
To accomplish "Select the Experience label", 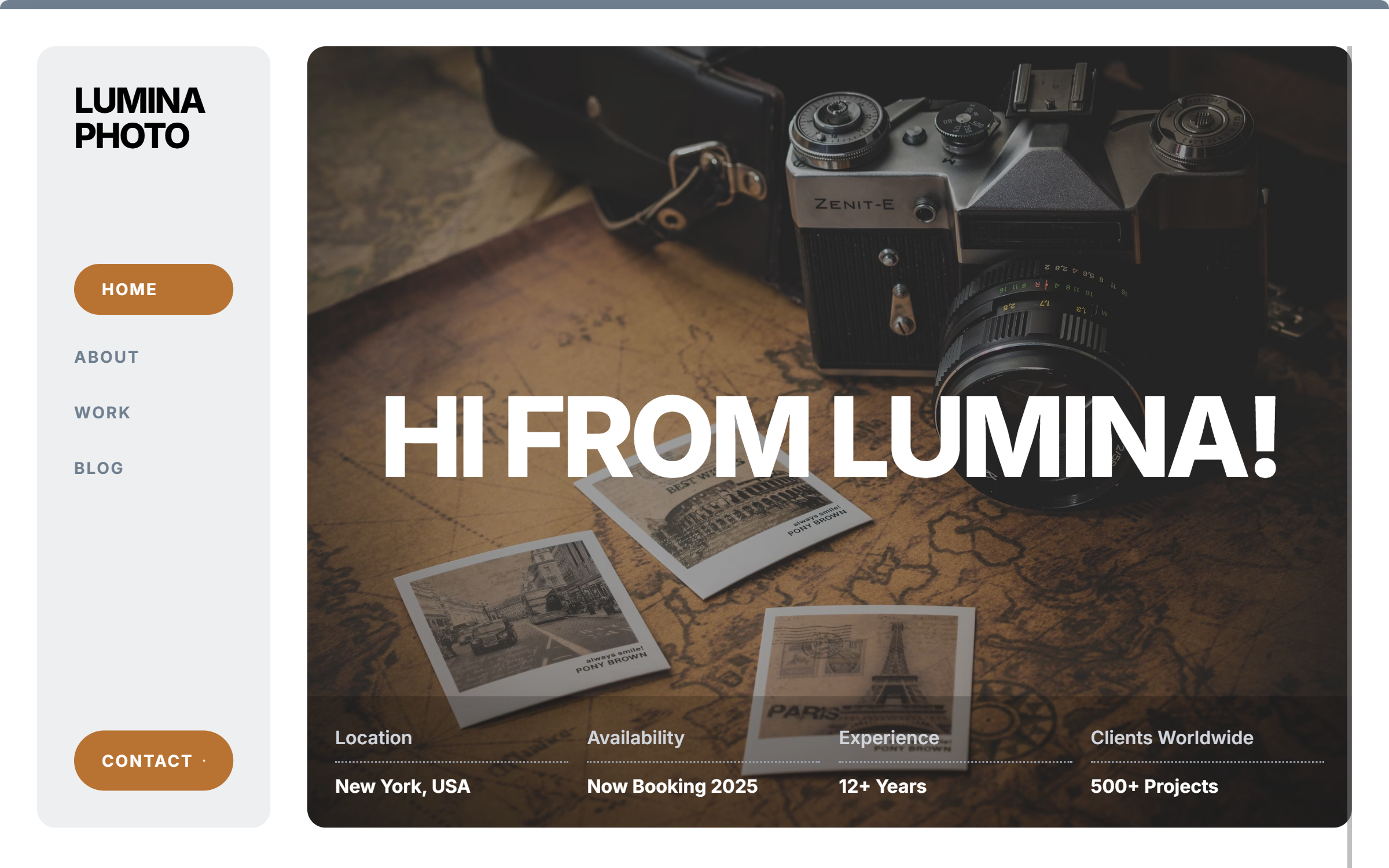I will click(889, 738).
